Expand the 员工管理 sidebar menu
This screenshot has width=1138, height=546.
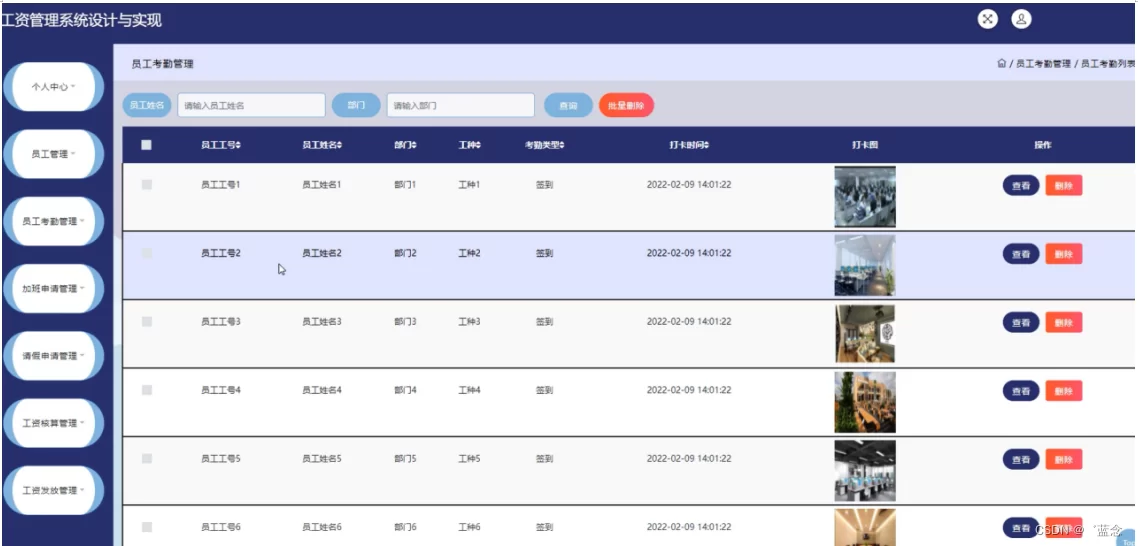coord(53,154)
